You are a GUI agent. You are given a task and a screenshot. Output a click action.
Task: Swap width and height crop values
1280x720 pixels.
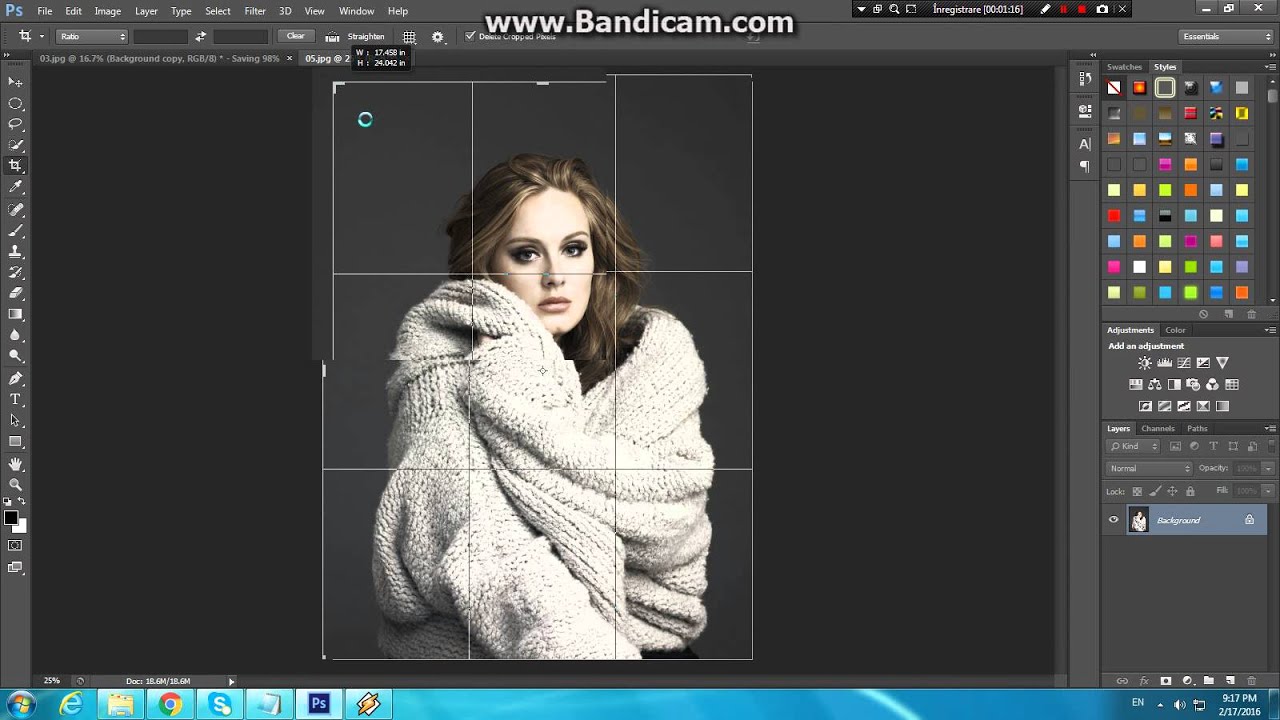pos(200,36)
